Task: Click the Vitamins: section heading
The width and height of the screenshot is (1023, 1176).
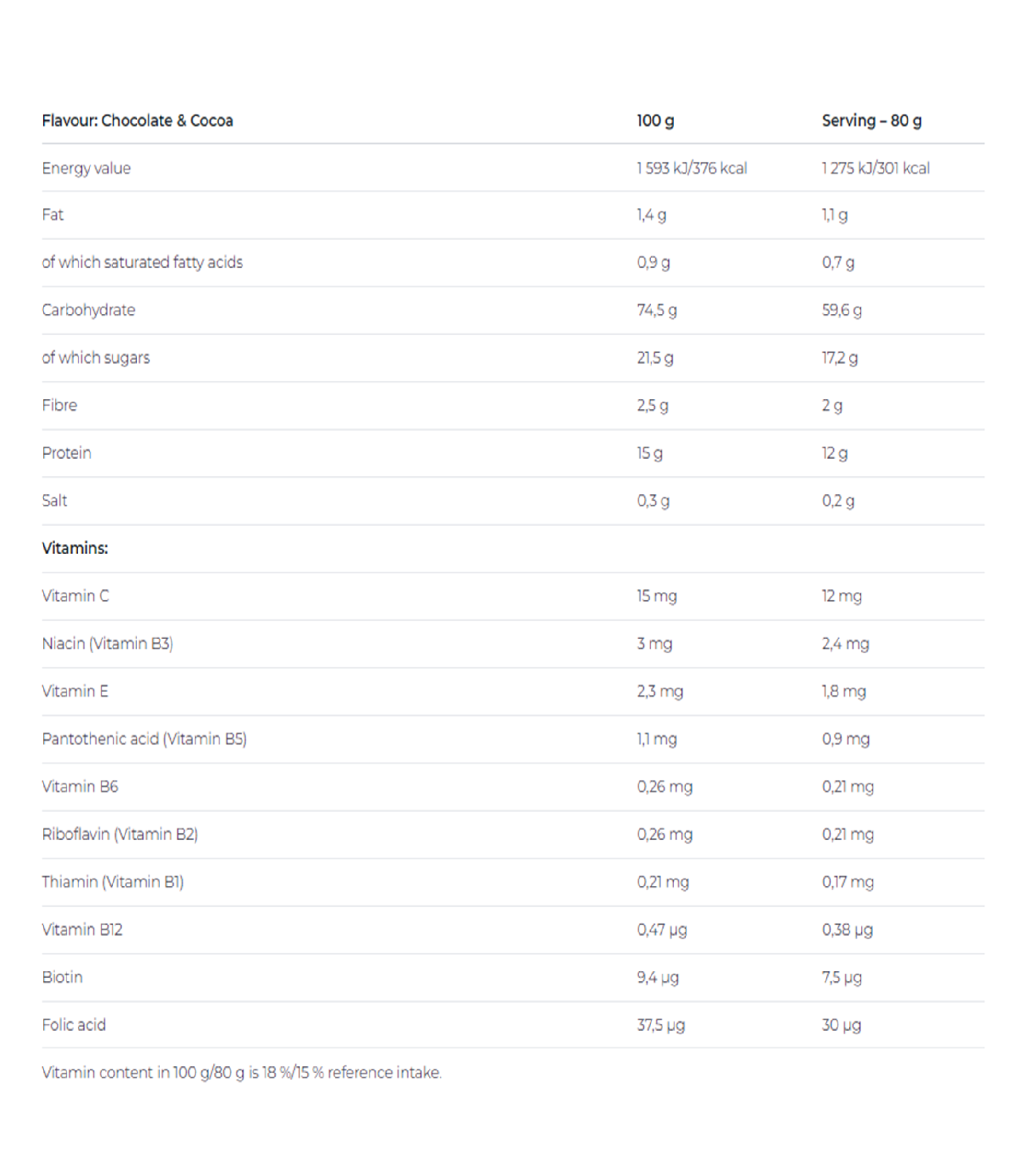Action: 75,548
